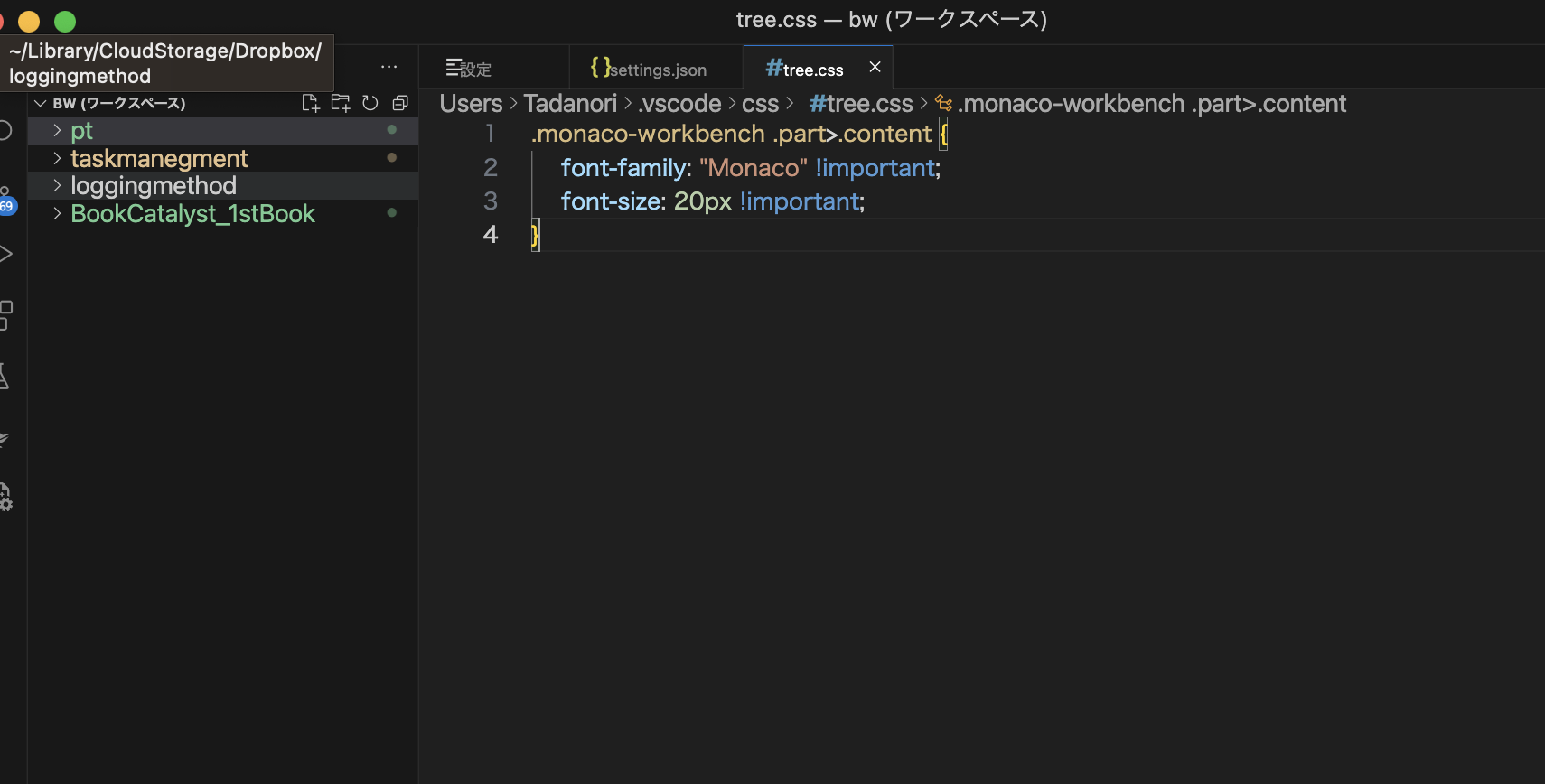Click the BW (ワークスペース) header label

119,103
